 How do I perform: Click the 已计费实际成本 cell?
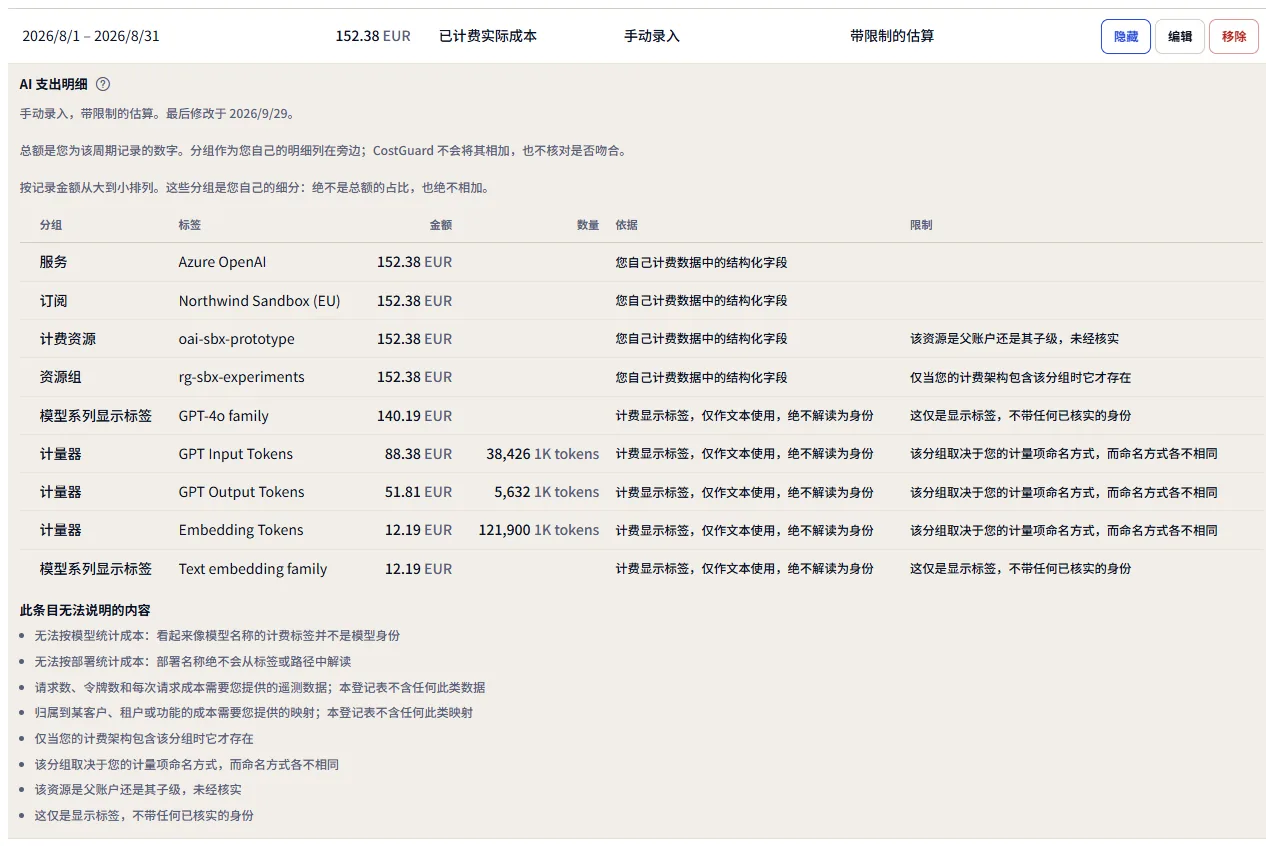pyautogui.click(x=488, y=36)
